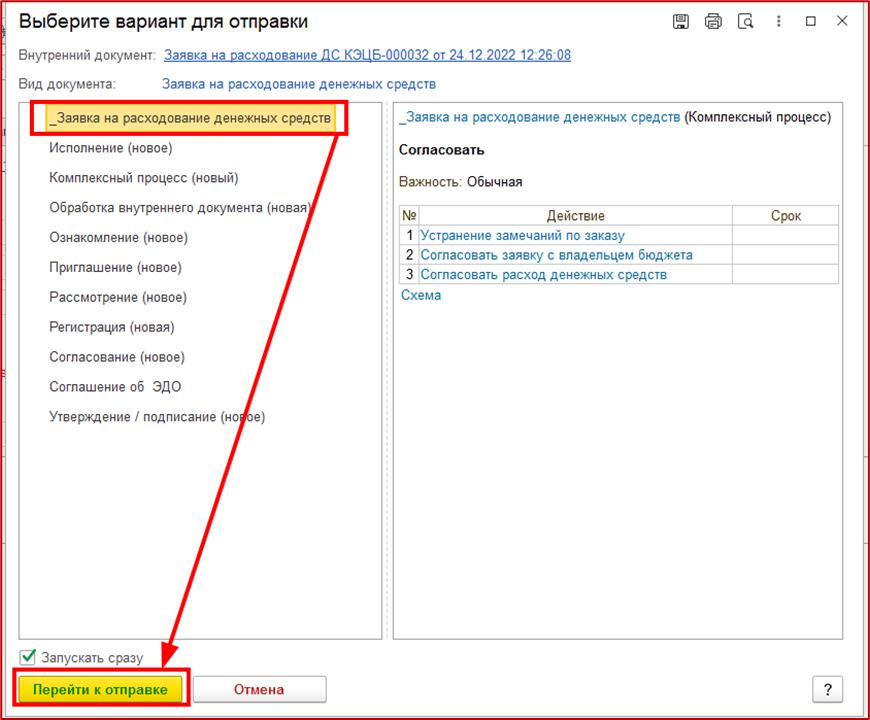Select 'Регистрация (новая)' option
Screen dimensions: 870x720
pyautogui.click(x=112, y=327)
